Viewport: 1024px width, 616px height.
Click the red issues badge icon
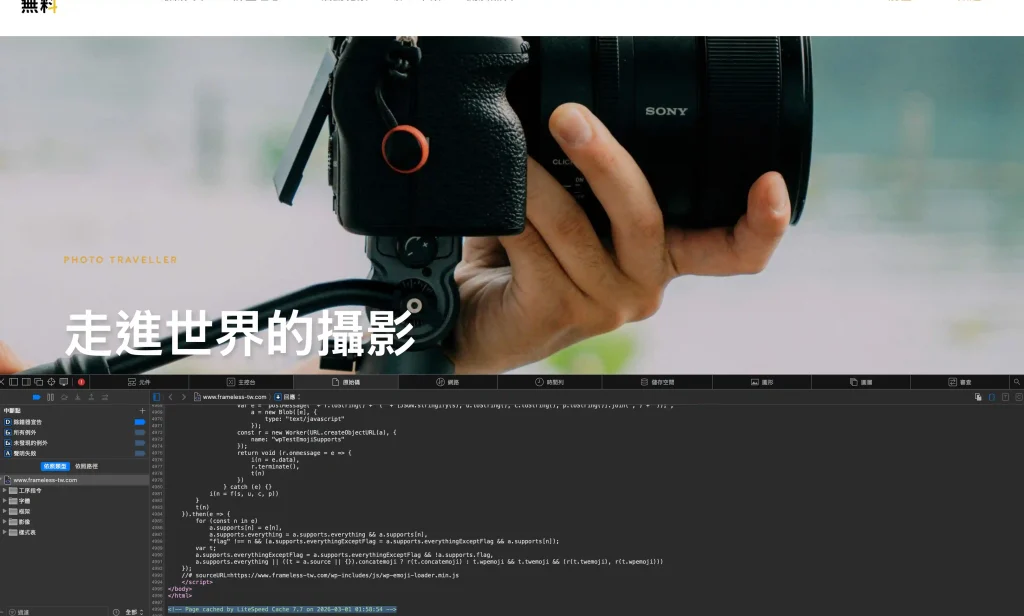pos(81,381)
